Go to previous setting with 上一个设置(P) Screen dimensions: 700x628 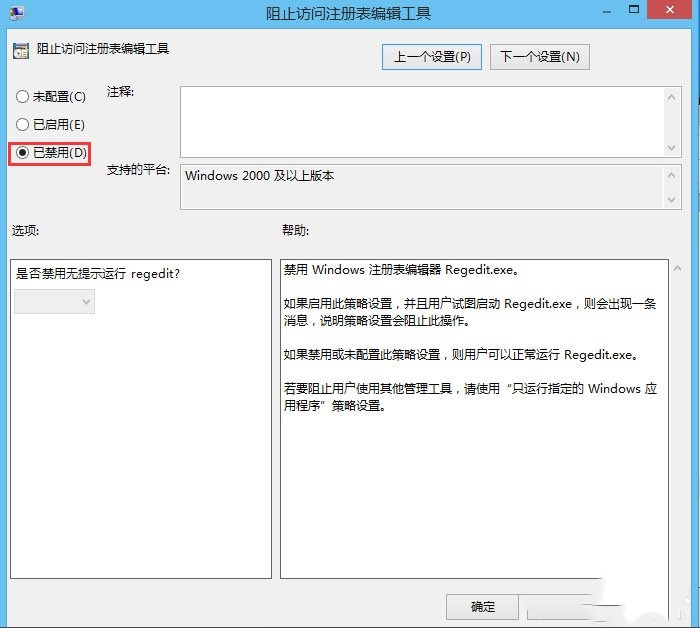pyautogui.click(x=432, y=57)
